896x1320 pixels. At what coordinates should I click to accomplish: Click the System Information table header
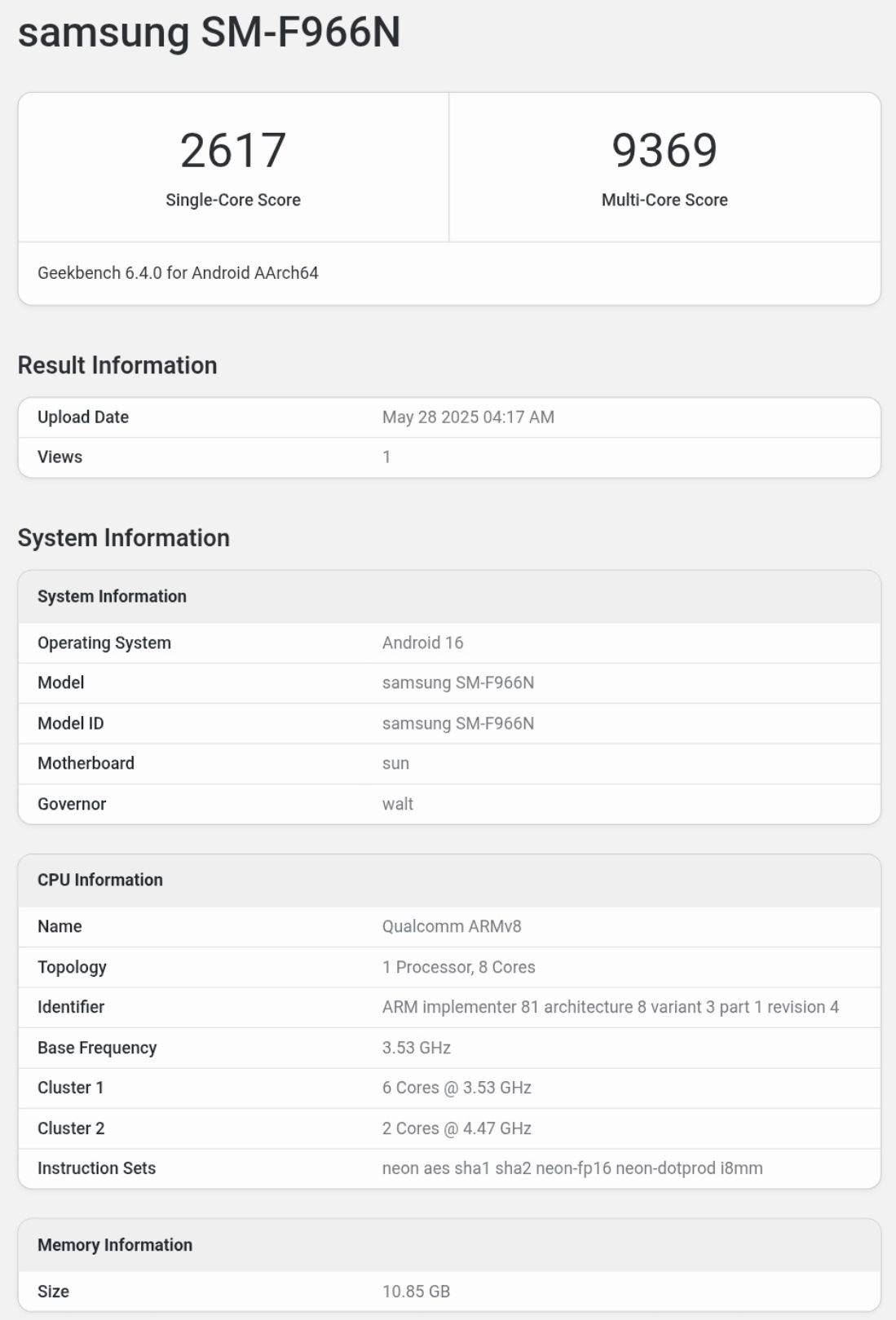click(112, 597)
